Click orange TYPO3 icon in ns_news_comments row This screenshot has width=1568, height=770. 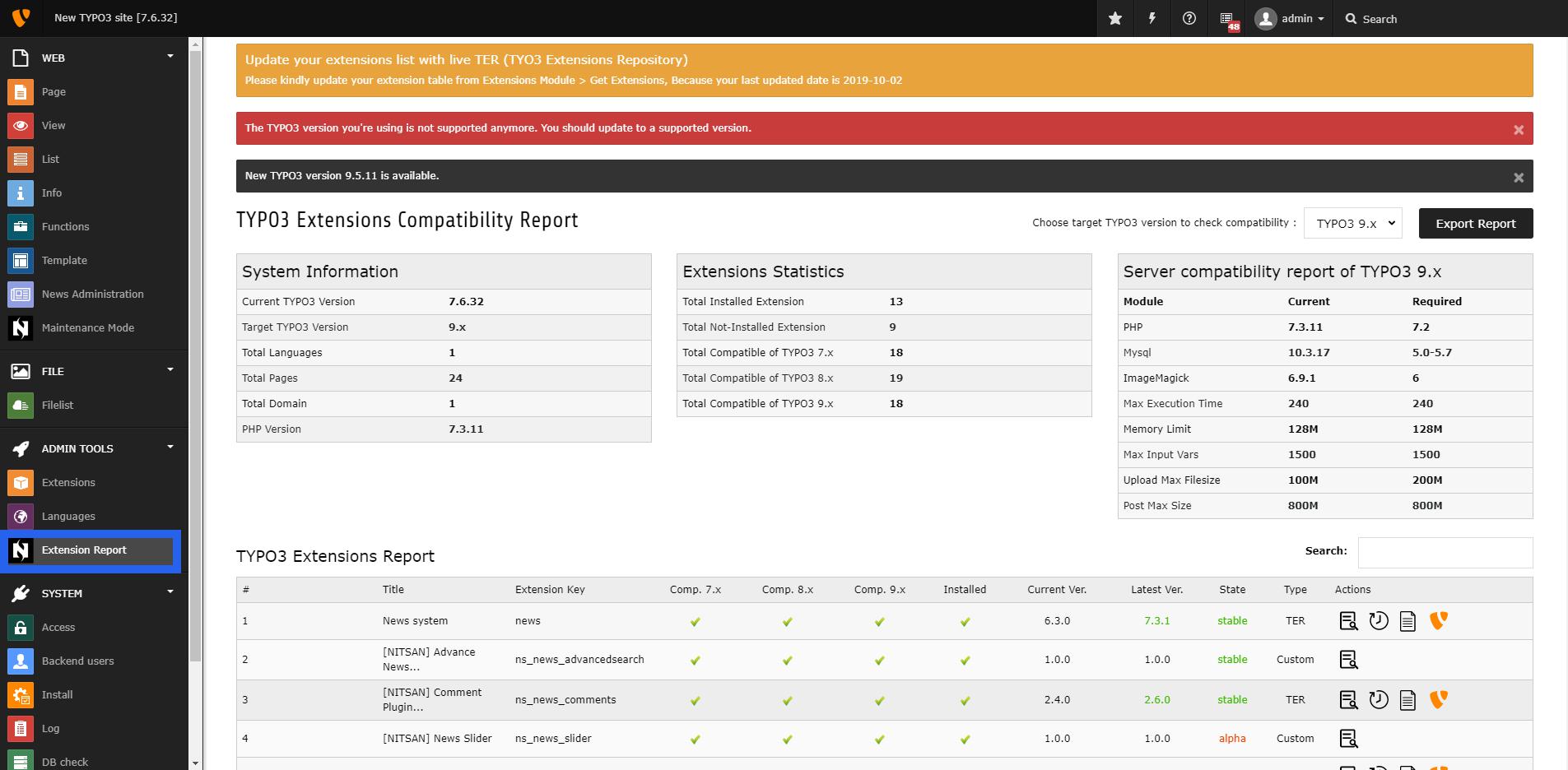coord(1439,699)
